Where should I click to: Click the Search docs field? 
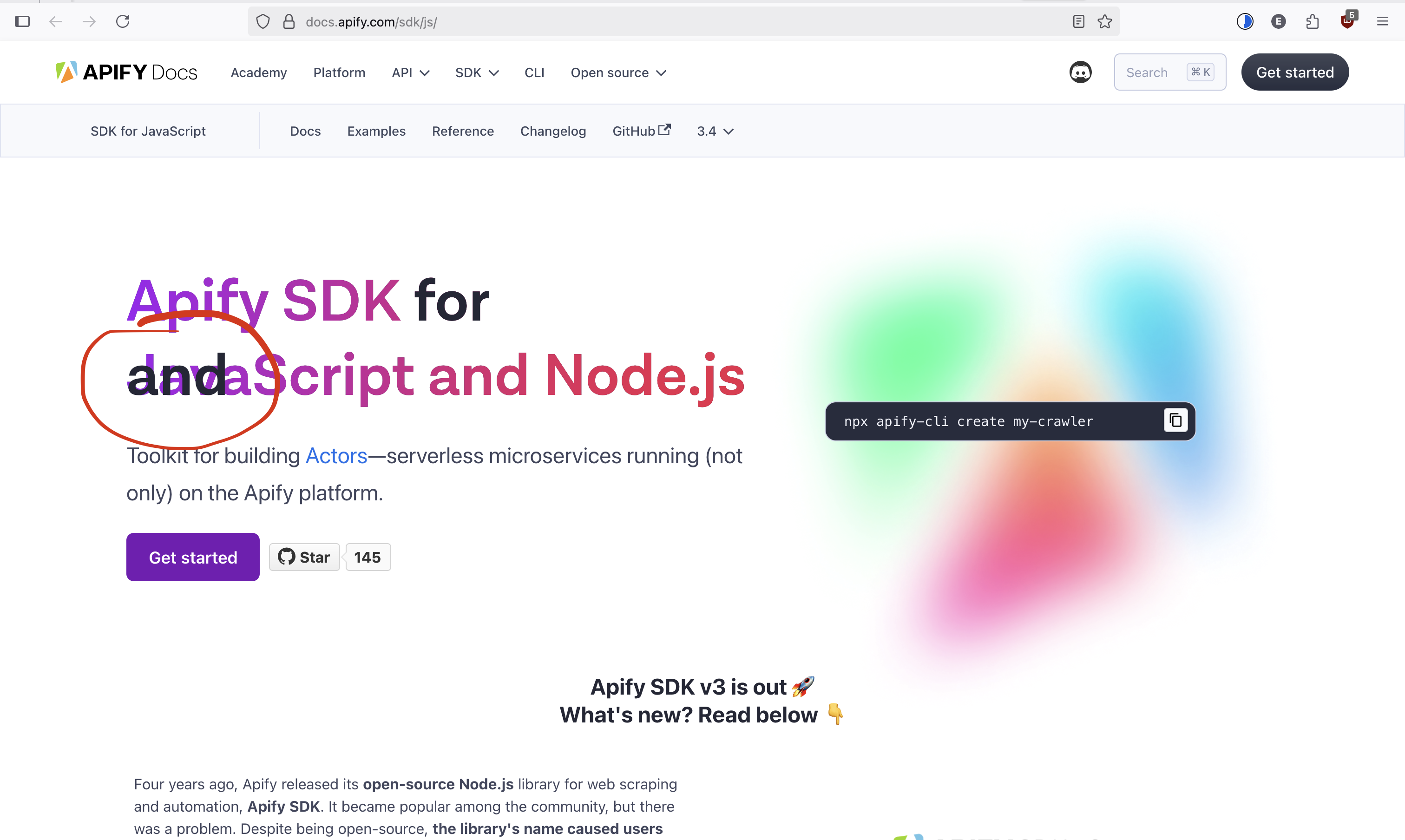pos(1170,72)
